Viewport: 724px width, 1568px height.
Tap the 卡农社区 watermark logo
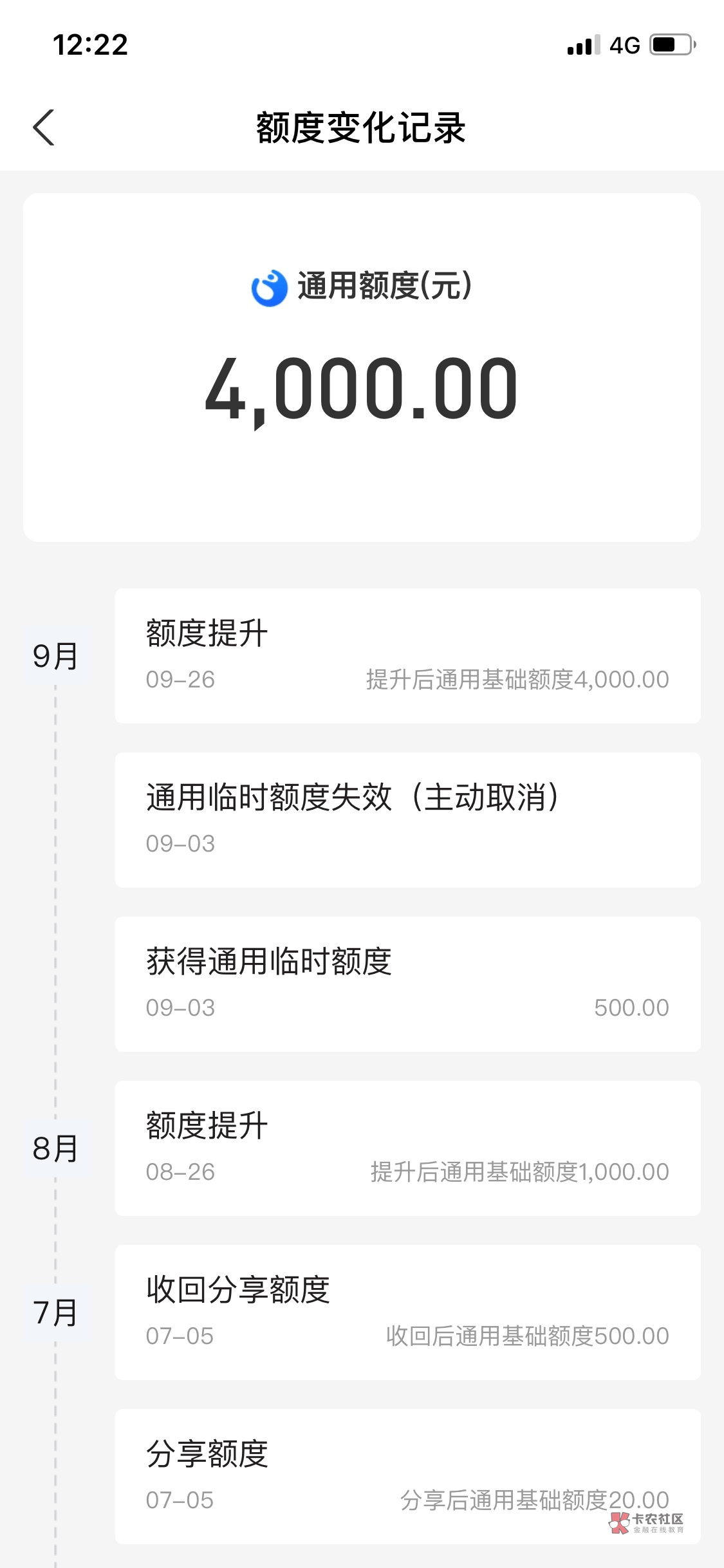click(646, 1523)
